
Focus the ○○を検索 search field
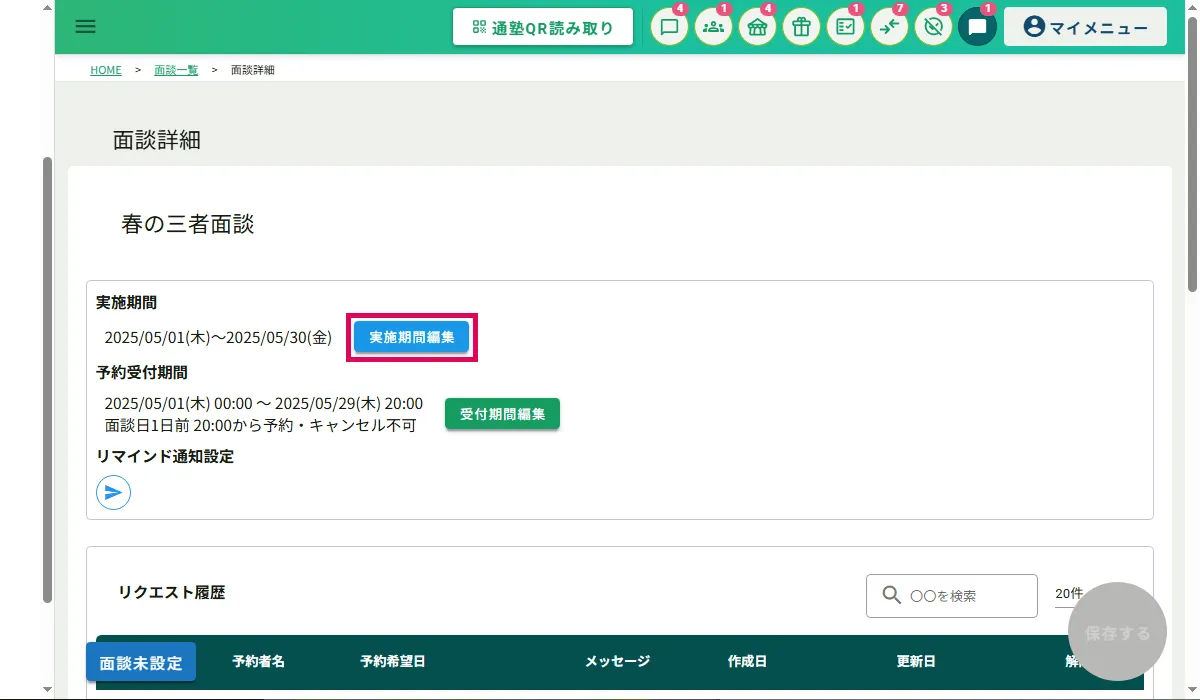pyautogui.click(x=952, y=596)
